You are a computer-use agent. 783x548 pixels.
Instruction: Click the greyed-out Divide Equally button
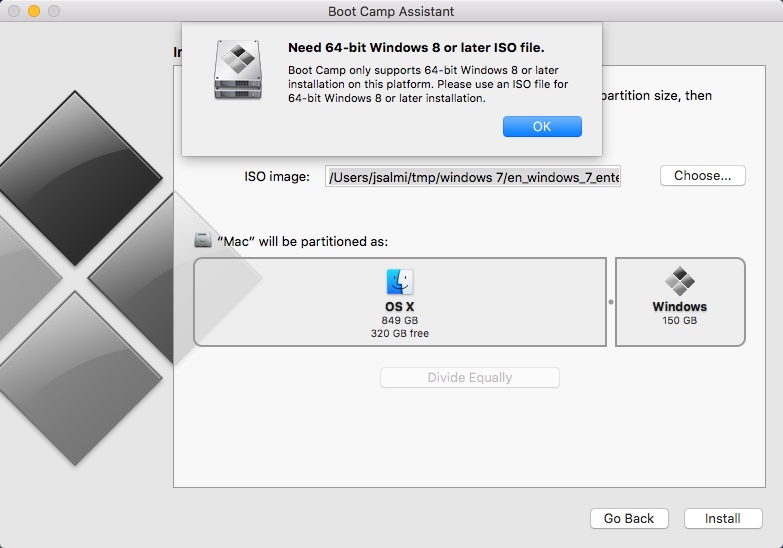[469, 378]
